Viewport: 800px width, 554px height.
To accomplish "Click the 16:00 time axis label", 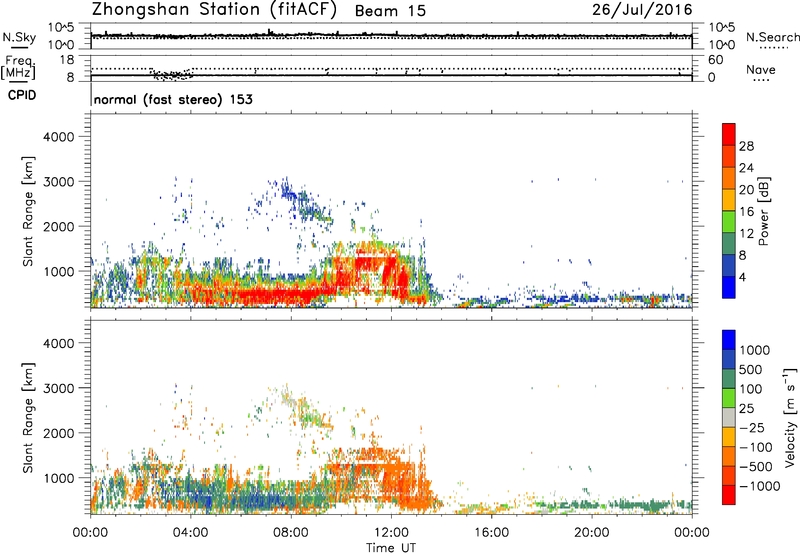I will click(x=491, y=533).
